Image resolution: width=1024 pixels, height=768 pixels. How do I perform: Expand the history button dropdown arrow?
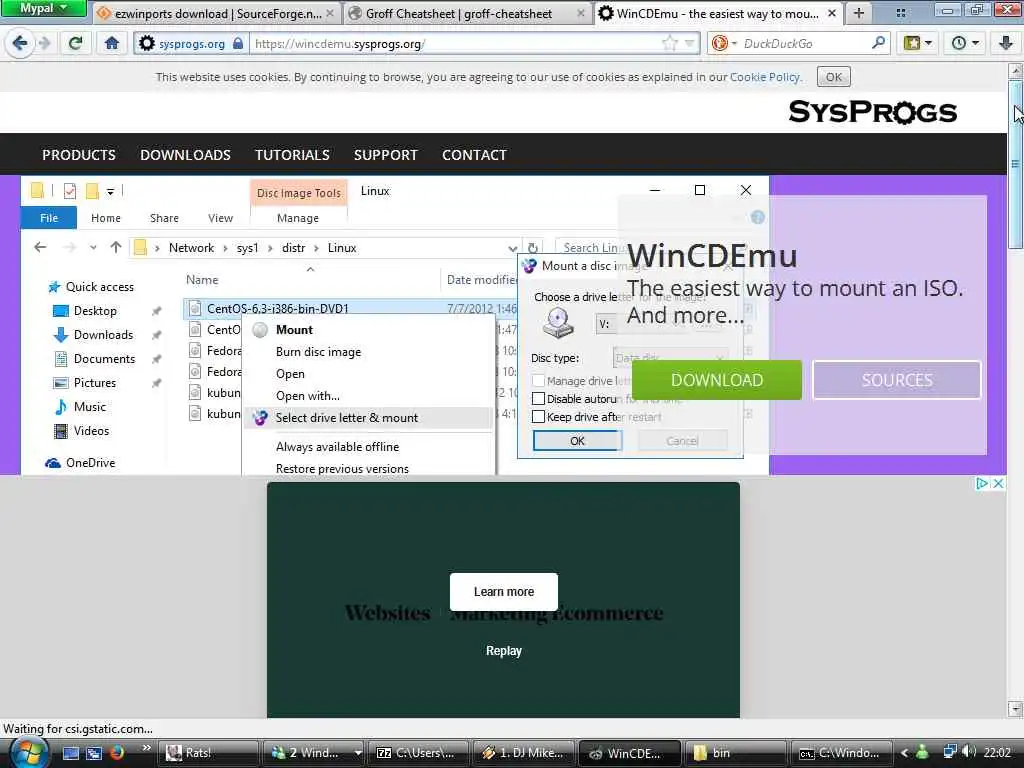[976, 44]
